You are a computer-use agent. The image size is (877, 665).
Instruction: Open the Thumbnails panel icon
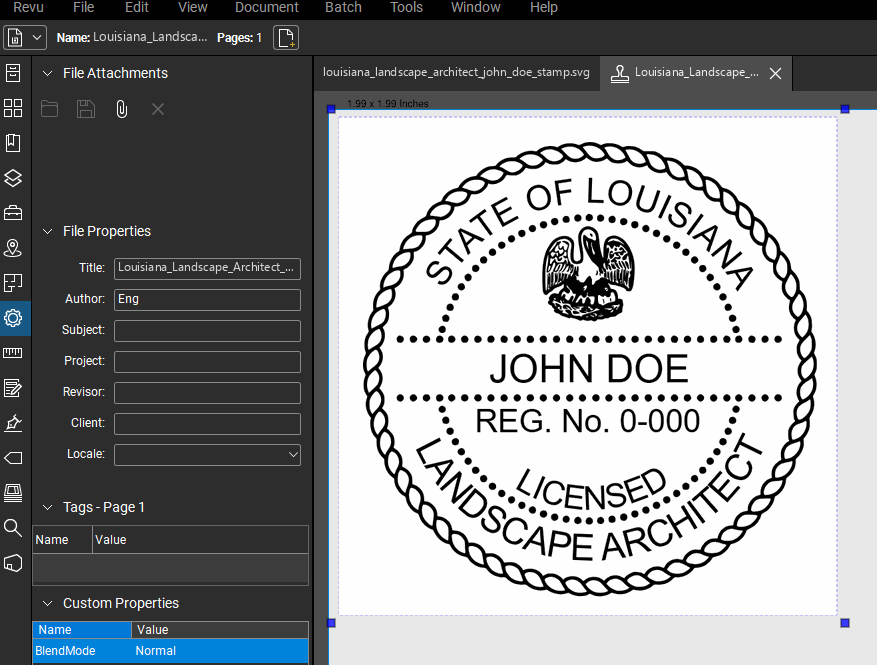(x=13, y=108)
